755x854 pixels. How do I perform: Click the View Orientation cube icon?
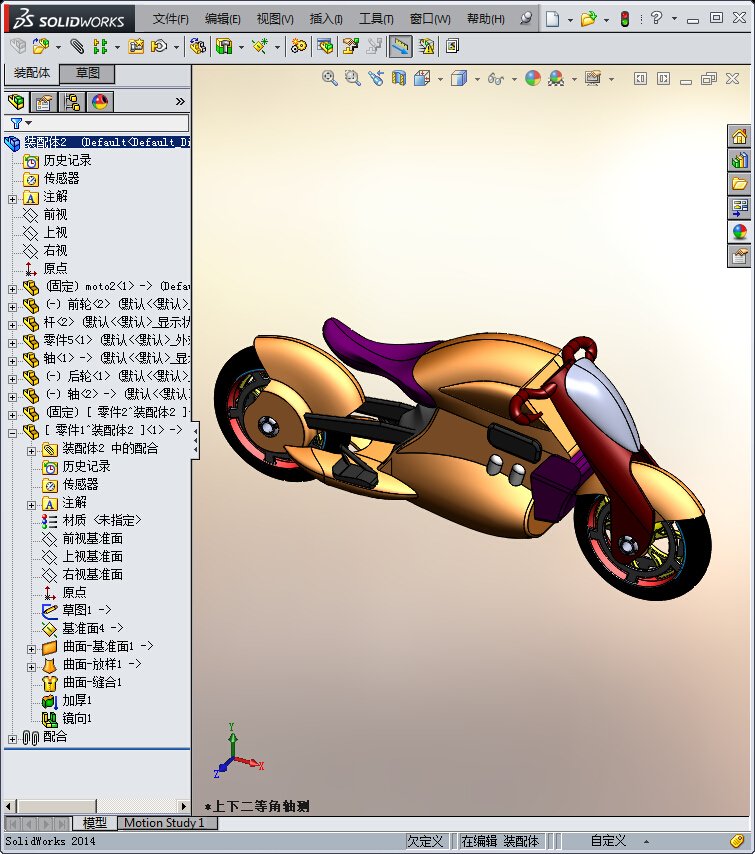pyautogui.click(x=422, y=78)
